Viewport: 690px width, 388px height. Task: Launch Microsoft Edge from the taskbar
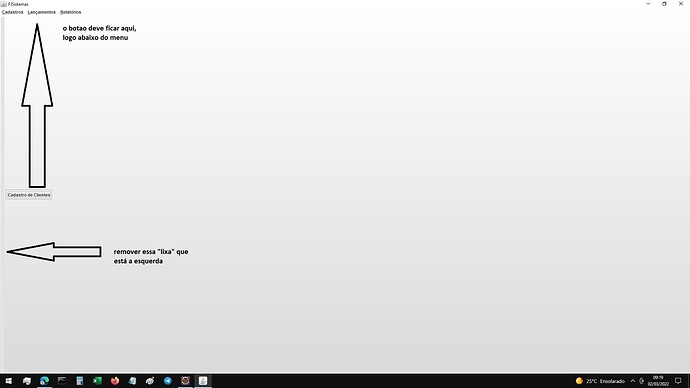point(44,381)
